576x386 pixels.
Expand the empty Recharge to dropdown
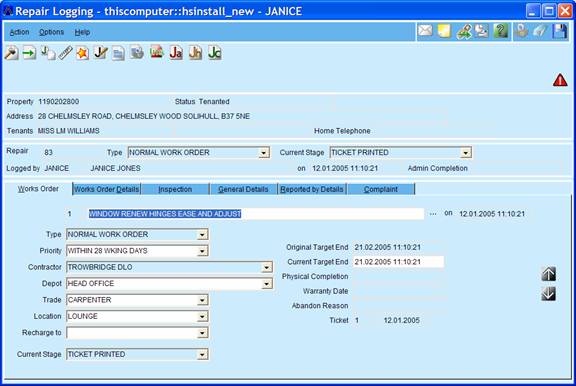tap(202, 333)
